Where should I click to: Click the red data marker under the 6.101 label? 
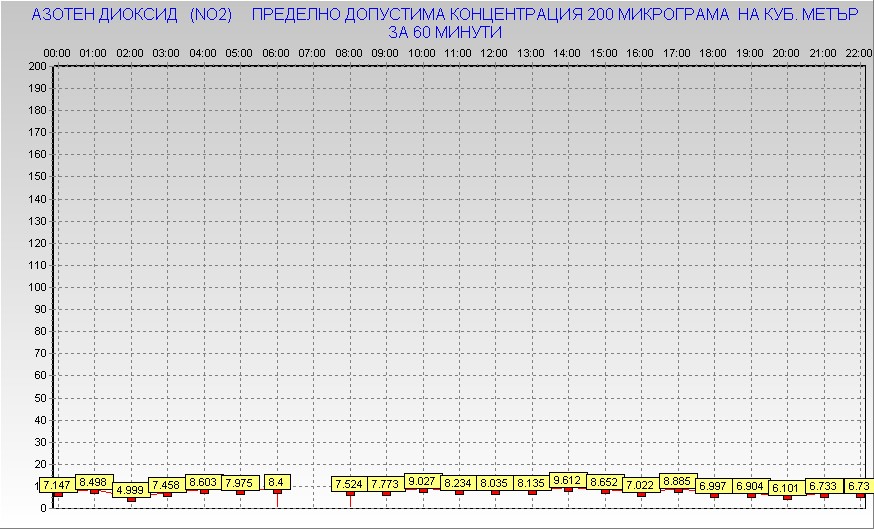click(787, 497)
